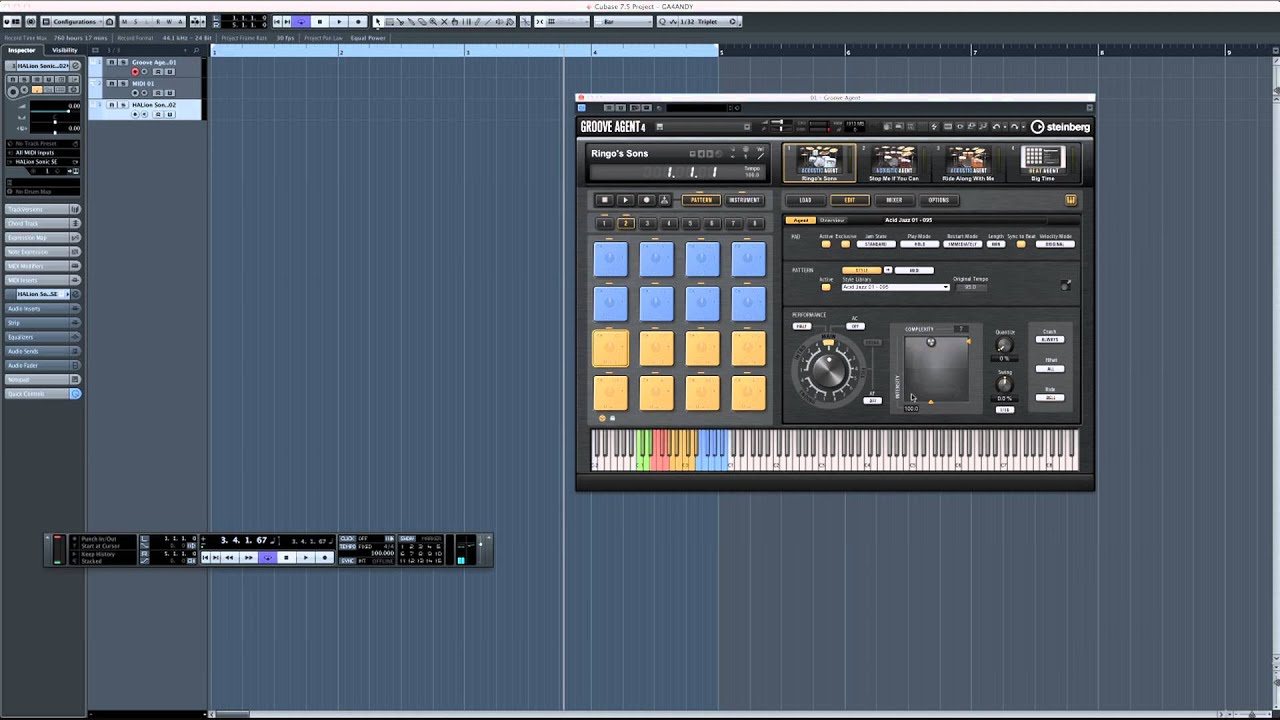
Task: Open the EDIT page
Action: [x=849, y=200]
